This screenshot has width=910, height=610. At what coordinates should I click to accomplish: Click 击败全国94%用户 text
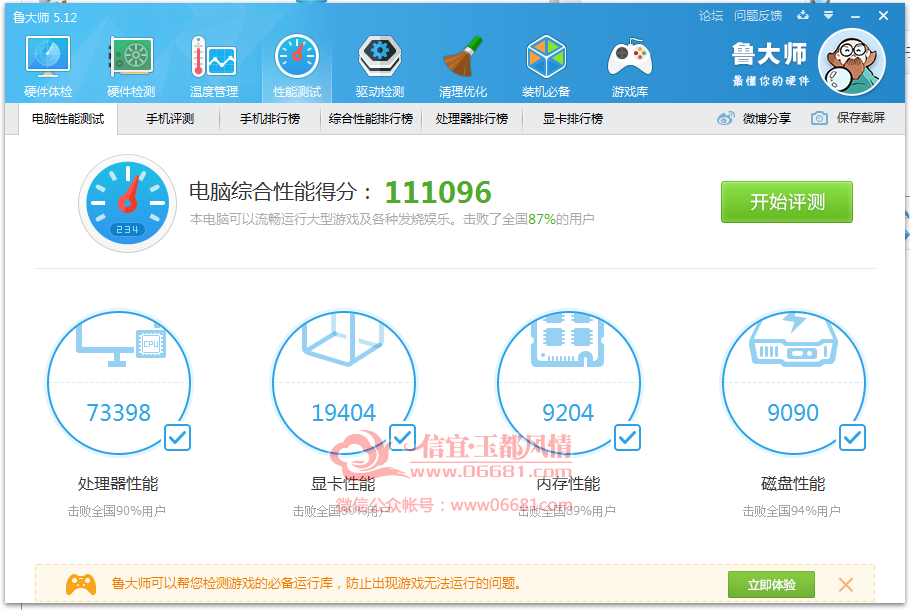point(792,511)
